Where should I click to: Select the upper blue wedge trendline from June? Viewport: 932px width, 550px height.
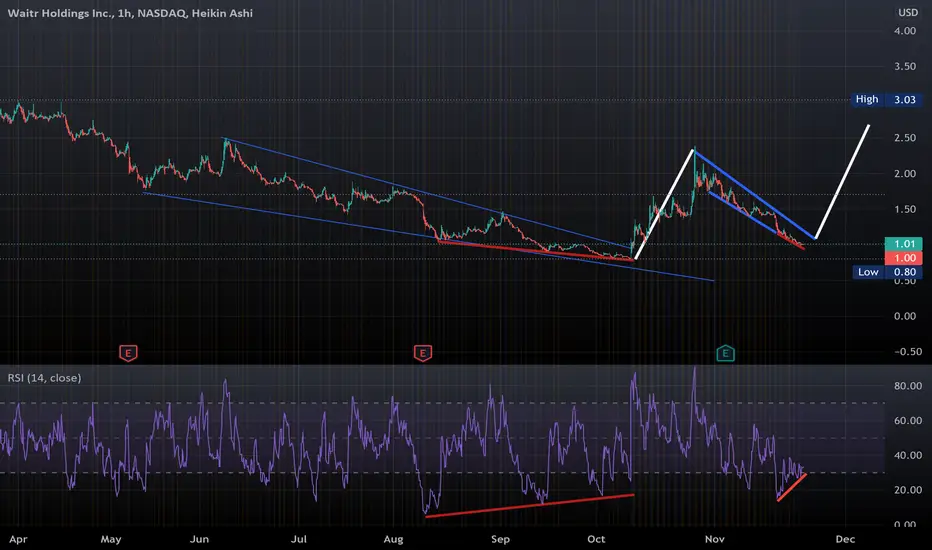tap(426, 192)
